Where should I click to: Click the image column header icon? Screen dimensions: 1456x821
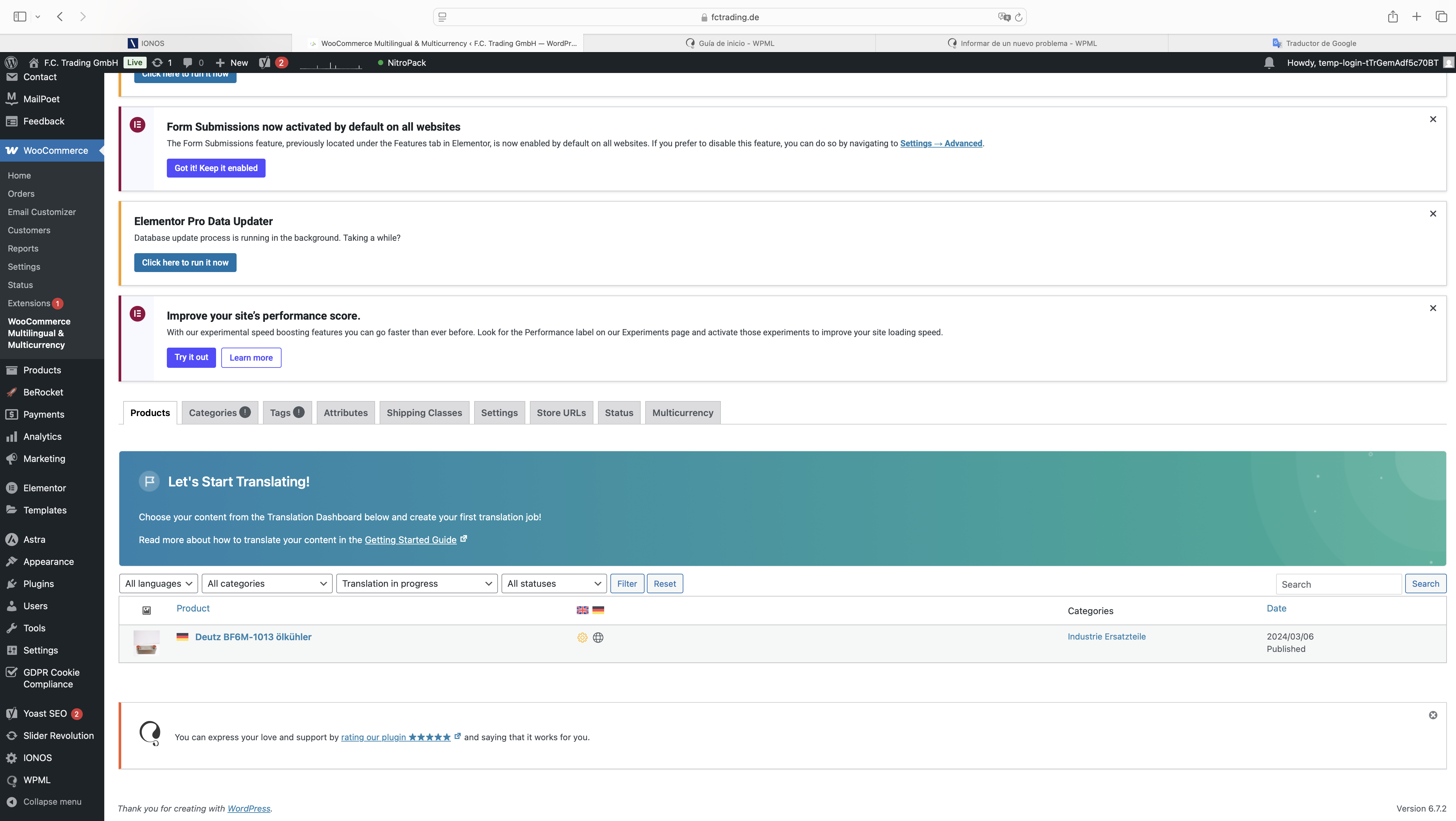pyautogui.click(x=146, y=610)
